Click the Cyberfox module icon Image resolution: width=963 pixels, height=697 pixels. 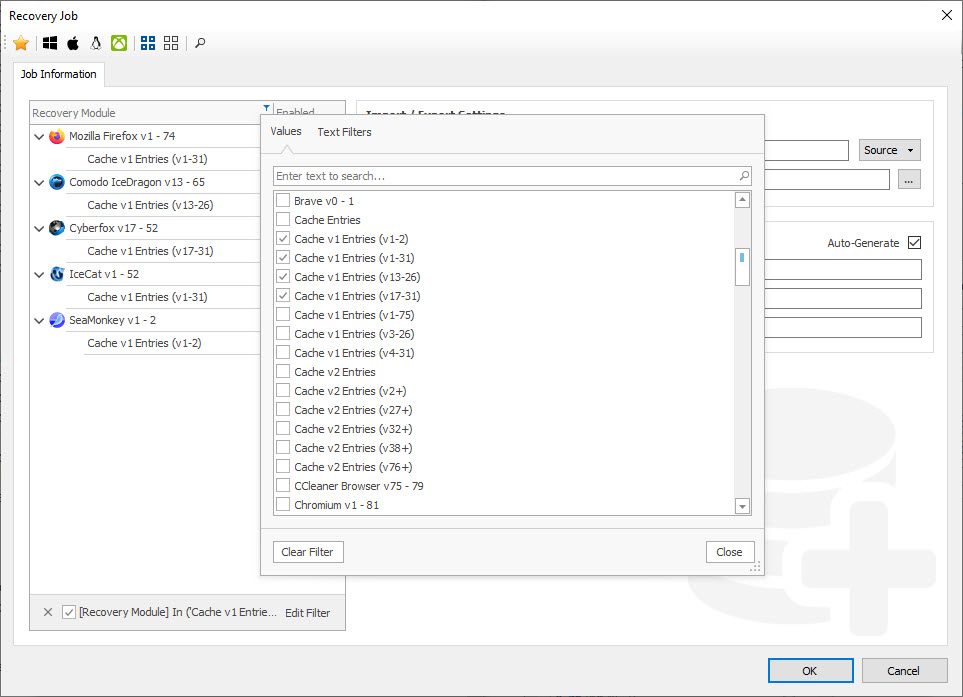click(57, 228)
